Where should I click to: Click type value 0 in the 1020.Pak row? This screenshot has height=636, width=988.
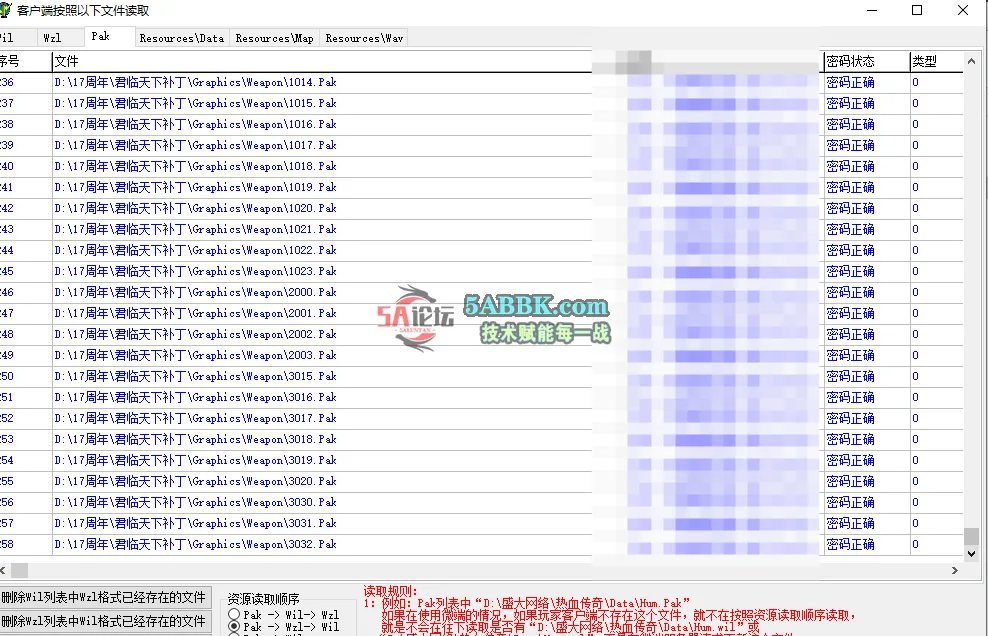pyautogui.click(x=916, y=209)
